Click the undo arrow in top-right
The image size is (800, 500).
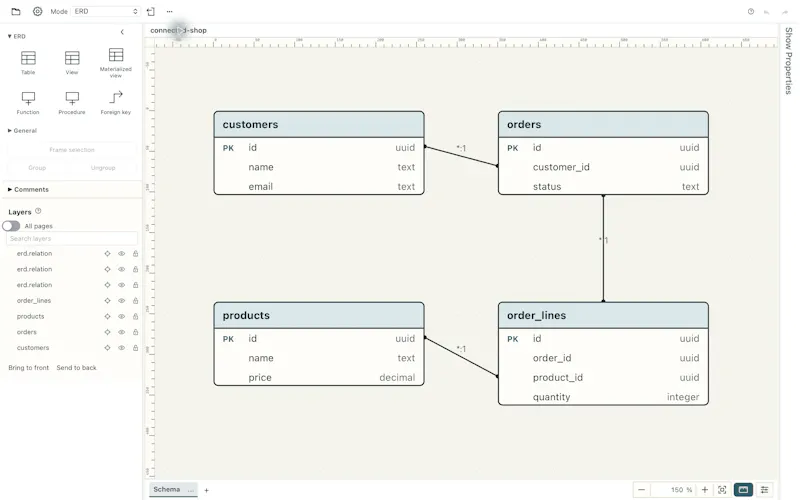pyautogui.click(x=766, y=12)
